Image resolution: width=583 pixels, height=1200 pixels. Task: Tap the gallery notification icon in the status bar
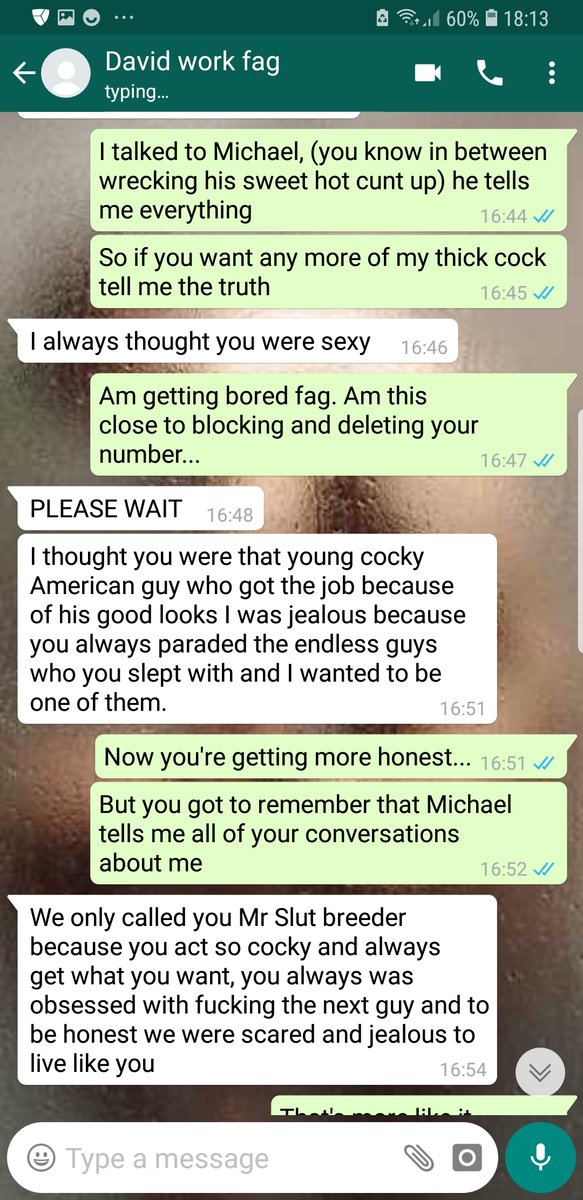[65, 18]
